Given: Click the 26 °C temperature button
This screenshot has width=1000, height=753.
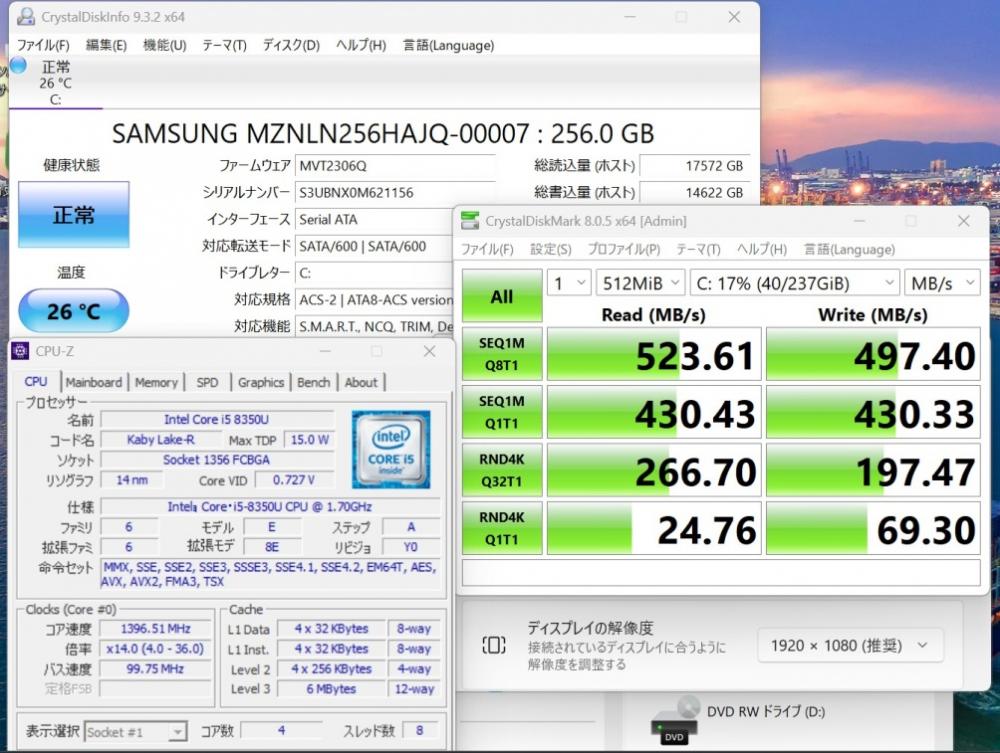Looking at the screenshot, I should 74,311.
